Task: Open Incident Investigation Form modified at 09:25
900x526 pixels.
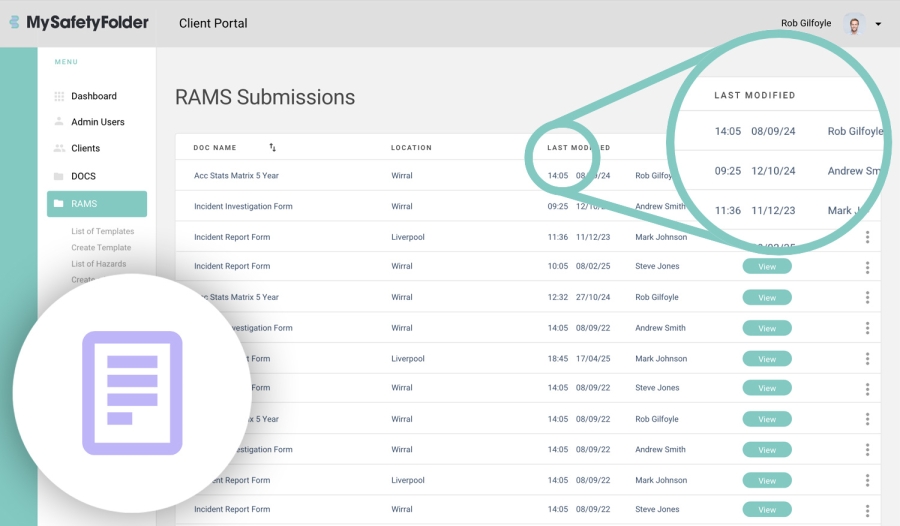Action: tap(243, 207)
